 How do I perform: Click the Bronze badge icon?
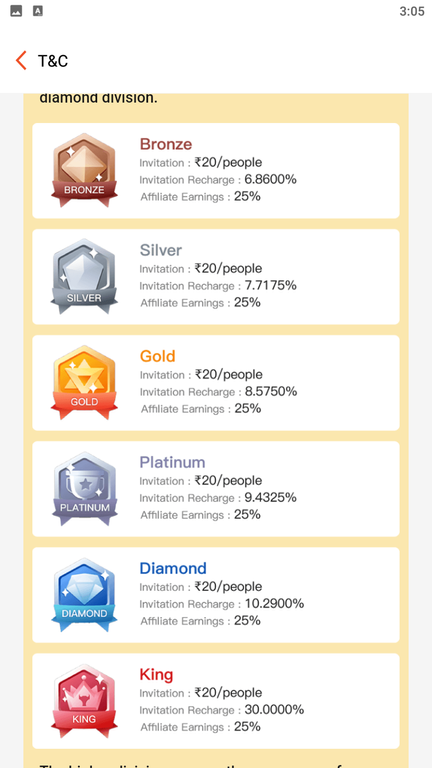(84, 170)
